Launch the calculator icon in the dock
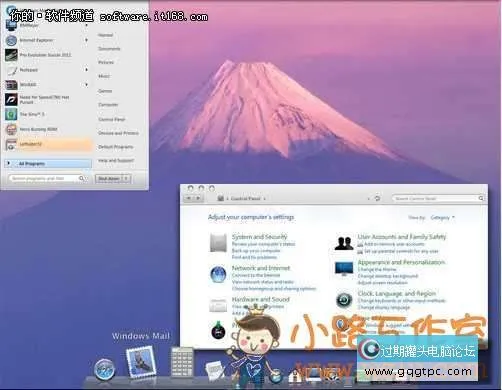The width and height of the screenshot is (502, 390). (182, 362)
